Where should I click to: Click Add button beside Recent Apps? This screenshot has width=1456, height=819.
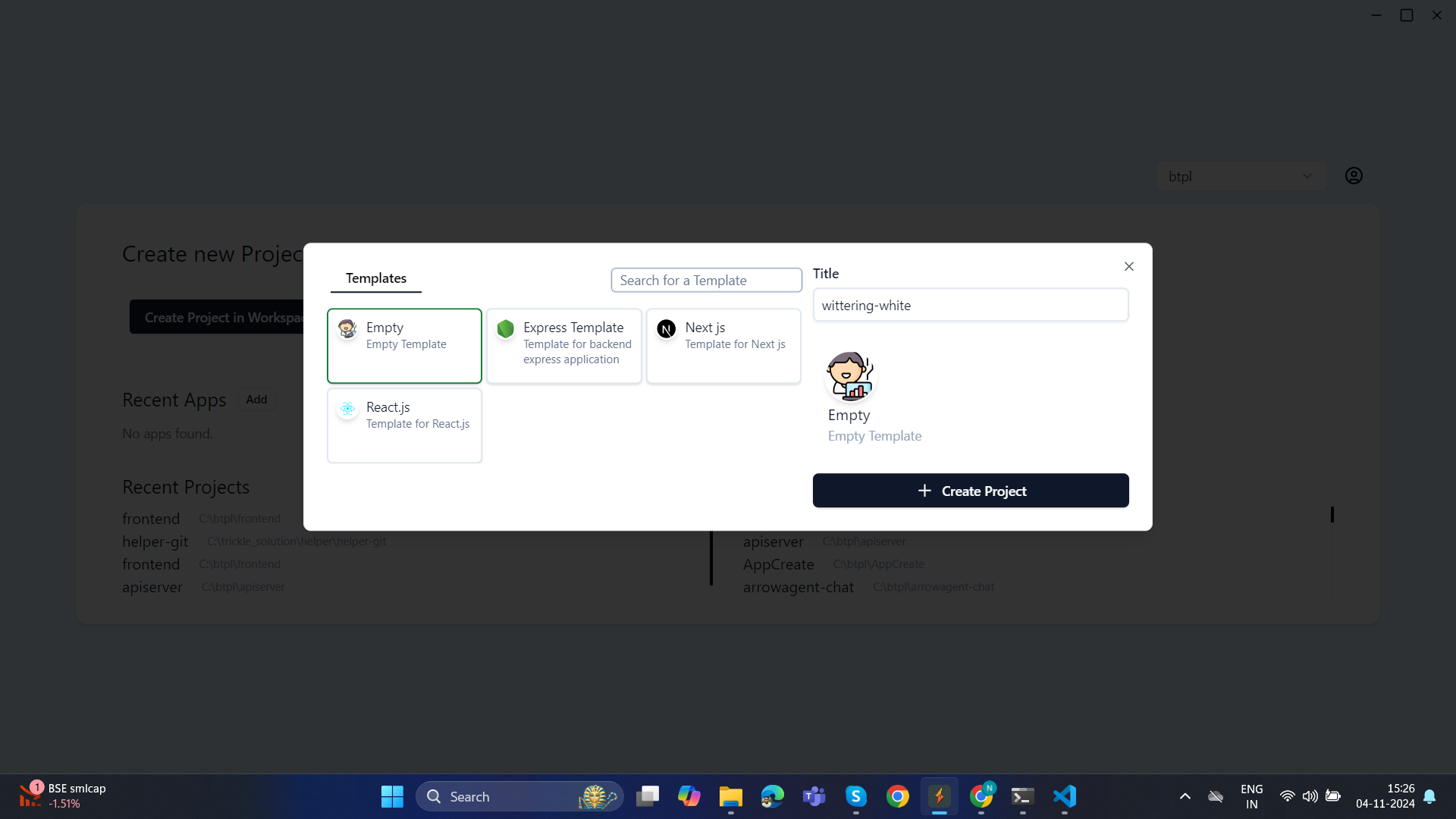(256, 400)
